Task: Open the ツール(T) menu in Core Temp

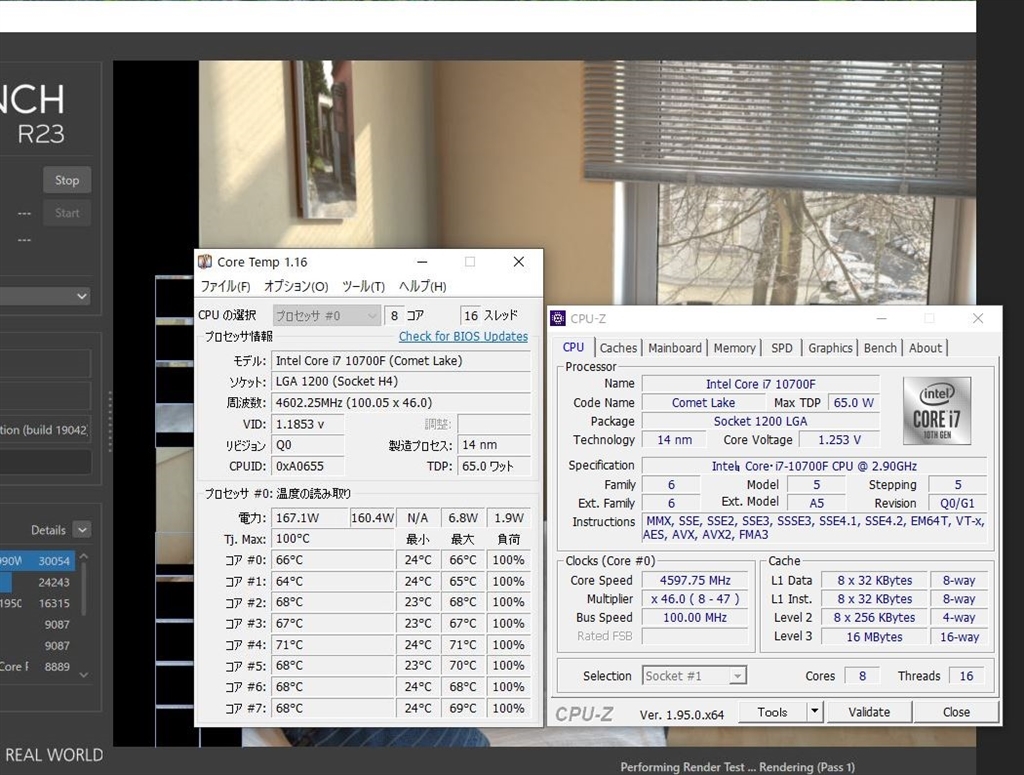Action: coord(363,287)
